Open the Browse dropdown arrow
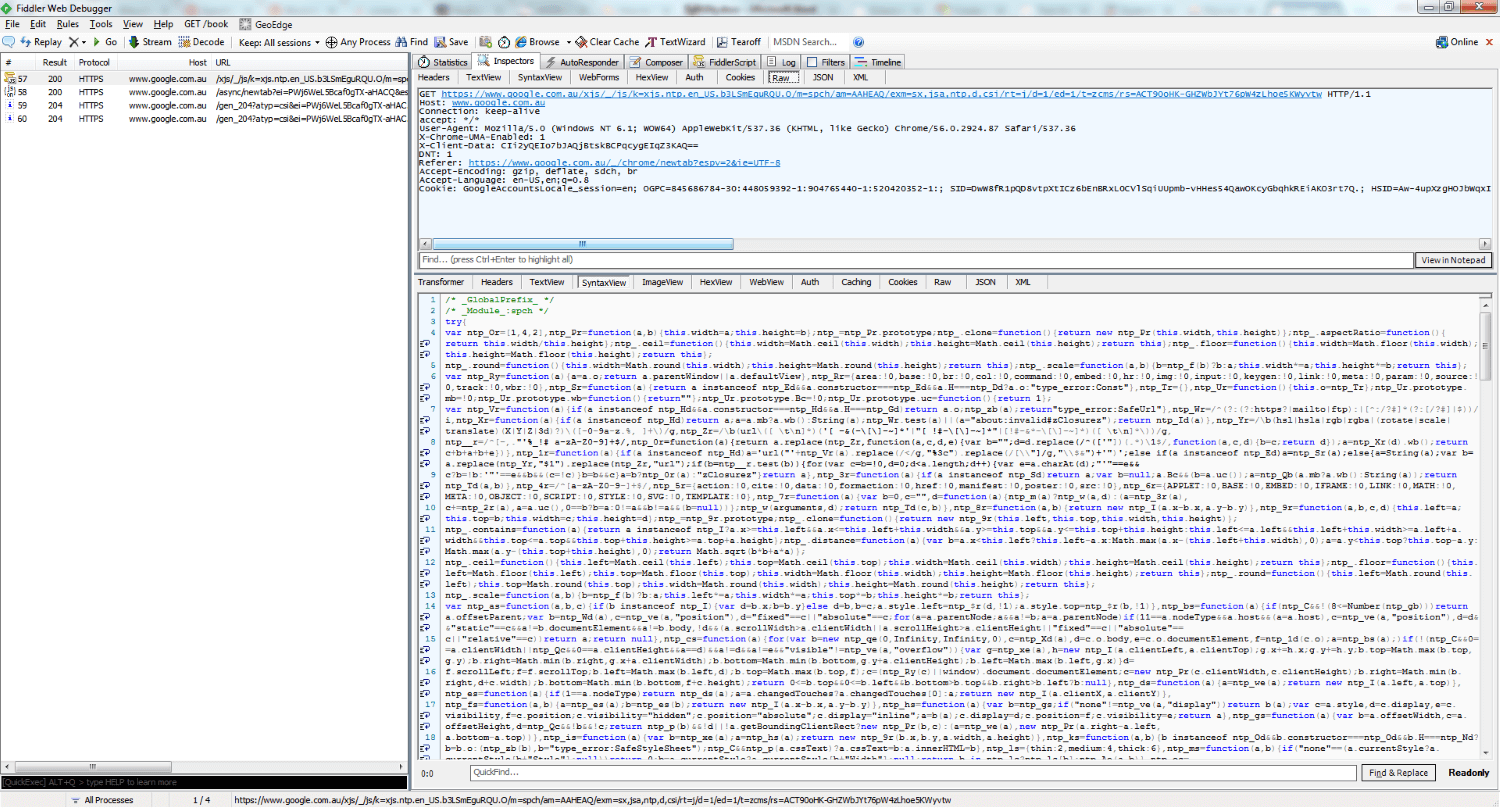The width and height of the screenshot is (1500, 808). click(568, 42)
